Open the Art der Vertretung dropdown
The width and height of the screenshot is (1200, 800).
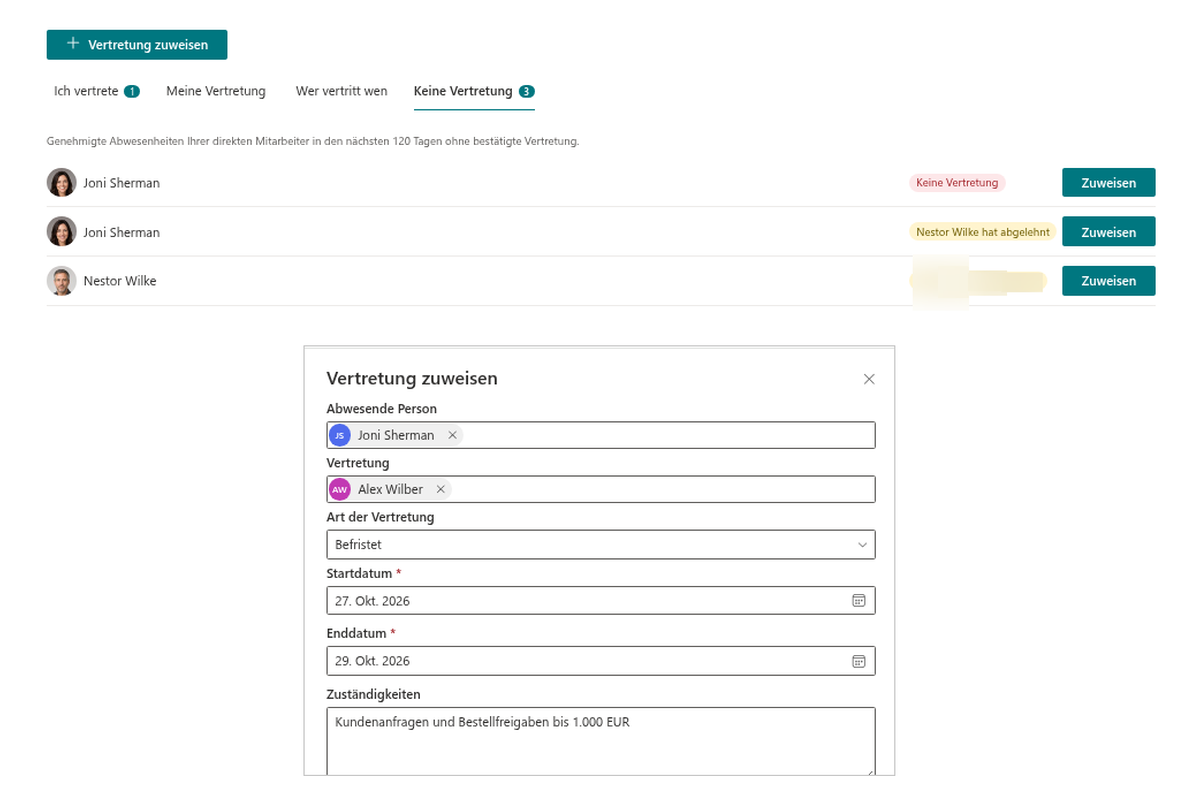pos(601,544)
